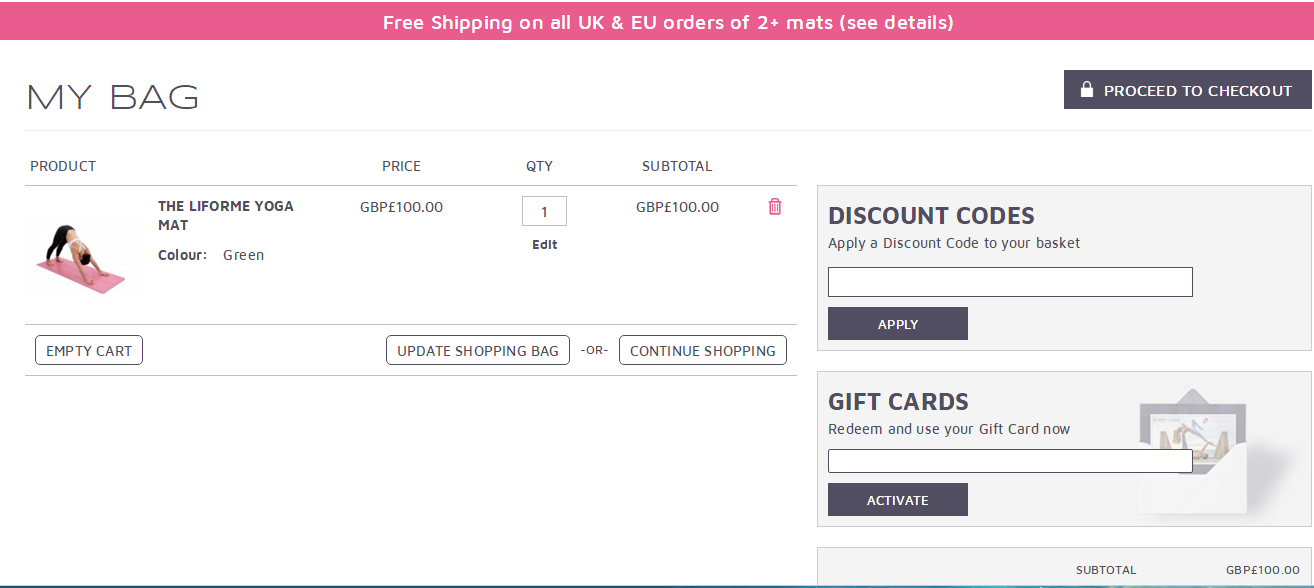Focus the gift card number field
1314x588 pixels.
1010,461
